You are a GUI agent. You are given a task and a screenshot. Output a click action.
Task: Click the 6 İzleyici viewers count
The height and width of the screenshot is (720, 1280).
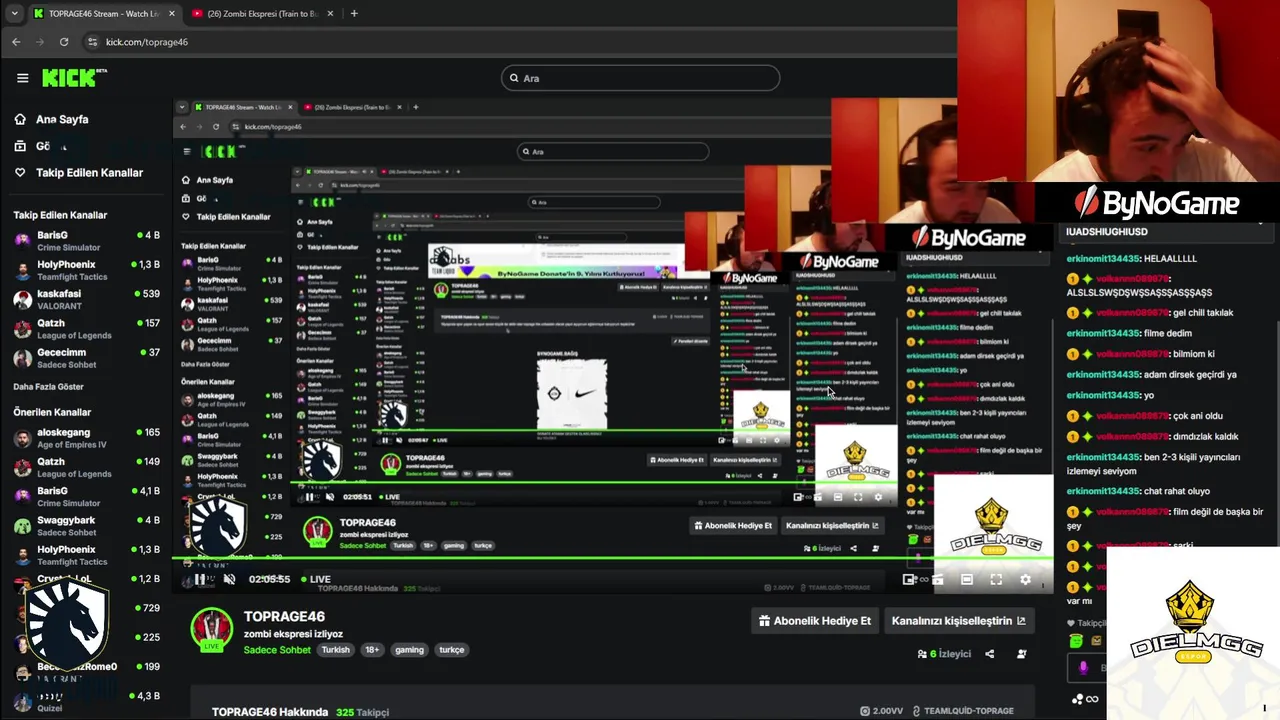coord(944,654)
